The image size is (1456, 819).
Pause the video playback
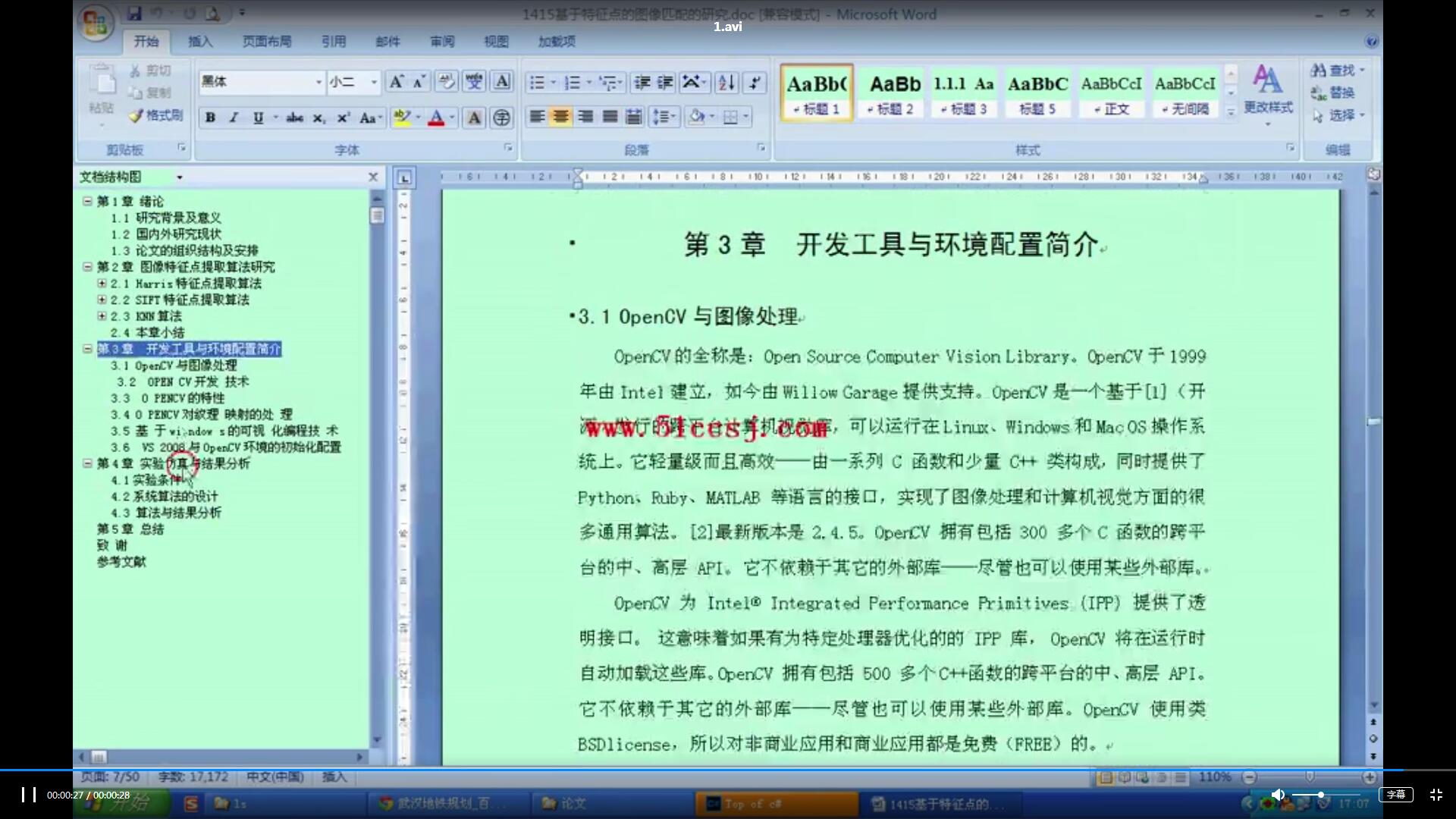coord(29,795)
